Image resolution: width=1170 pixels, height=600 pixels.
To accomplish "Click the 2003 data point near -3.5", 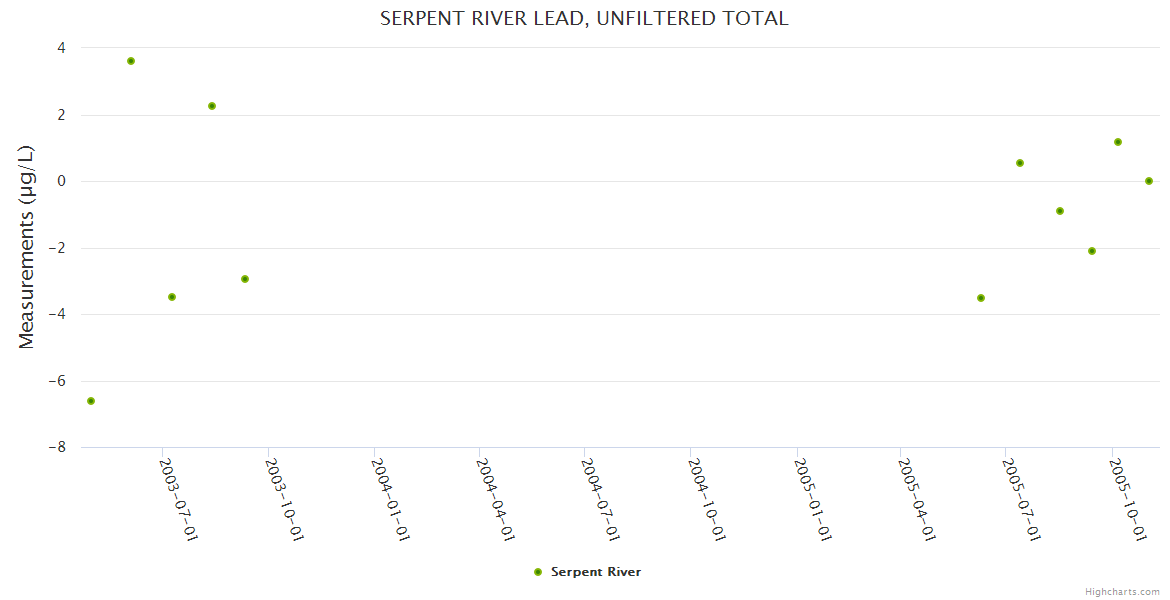I will coord(172,297).
